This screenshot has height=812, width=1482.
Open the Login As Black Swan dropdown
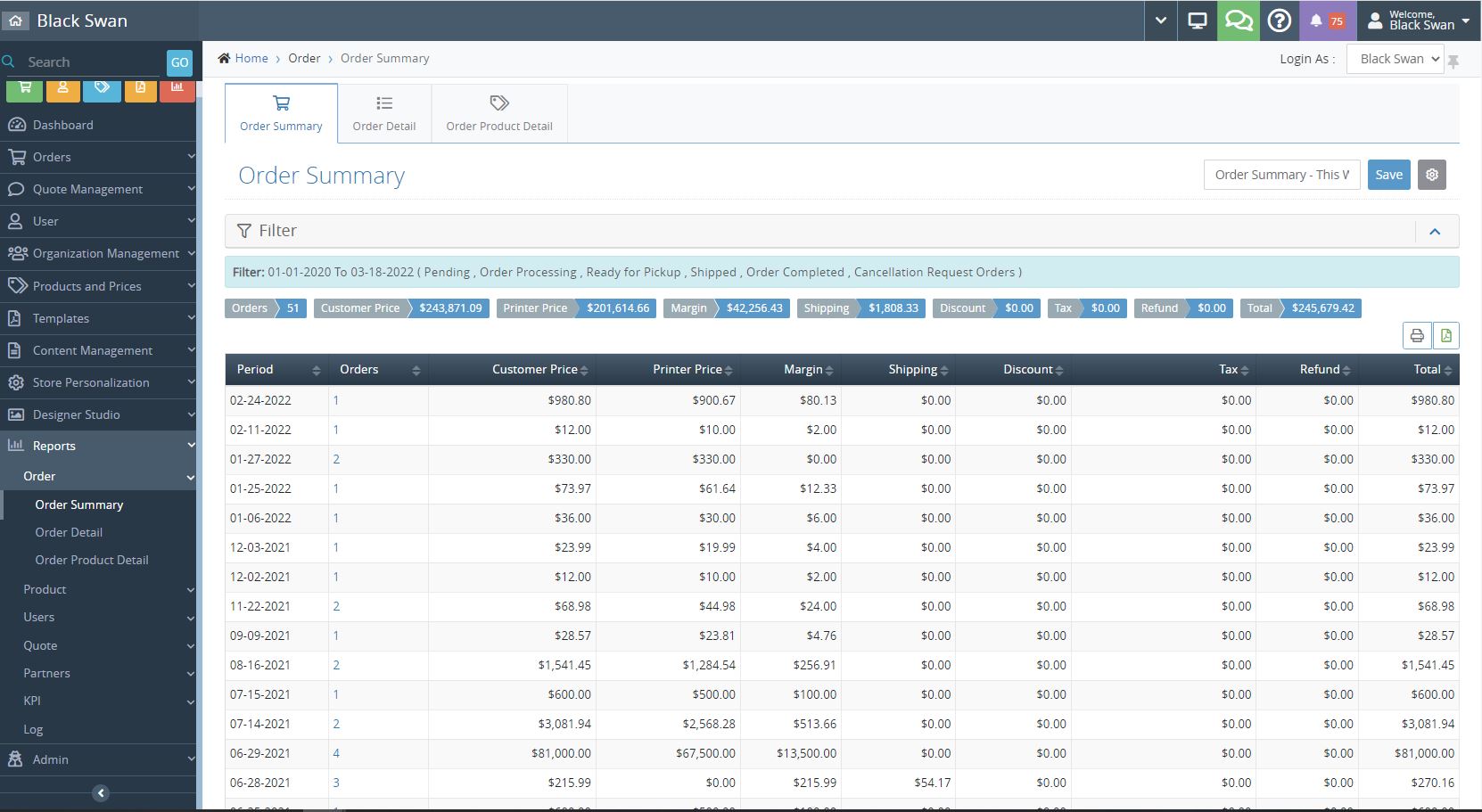[1395, 59]
